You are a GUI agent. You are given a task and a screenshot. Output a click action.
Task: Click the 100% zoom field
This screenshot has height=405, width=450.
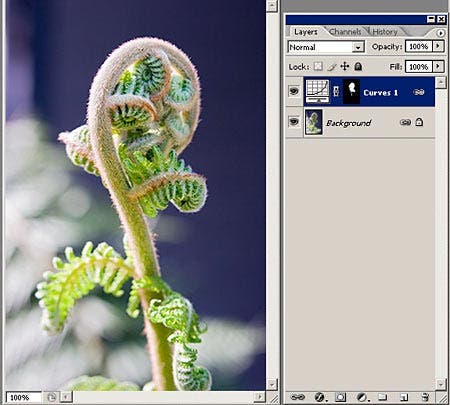(23, 397)
